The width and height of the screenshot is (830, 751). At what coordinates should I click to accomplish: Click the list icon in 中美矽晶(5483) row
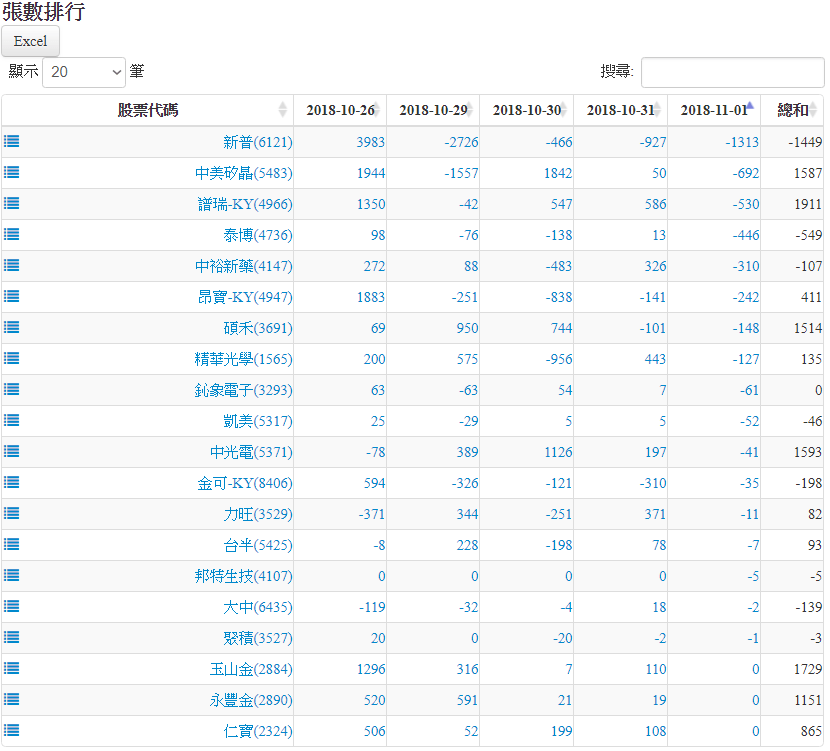(x=12, y=173)
